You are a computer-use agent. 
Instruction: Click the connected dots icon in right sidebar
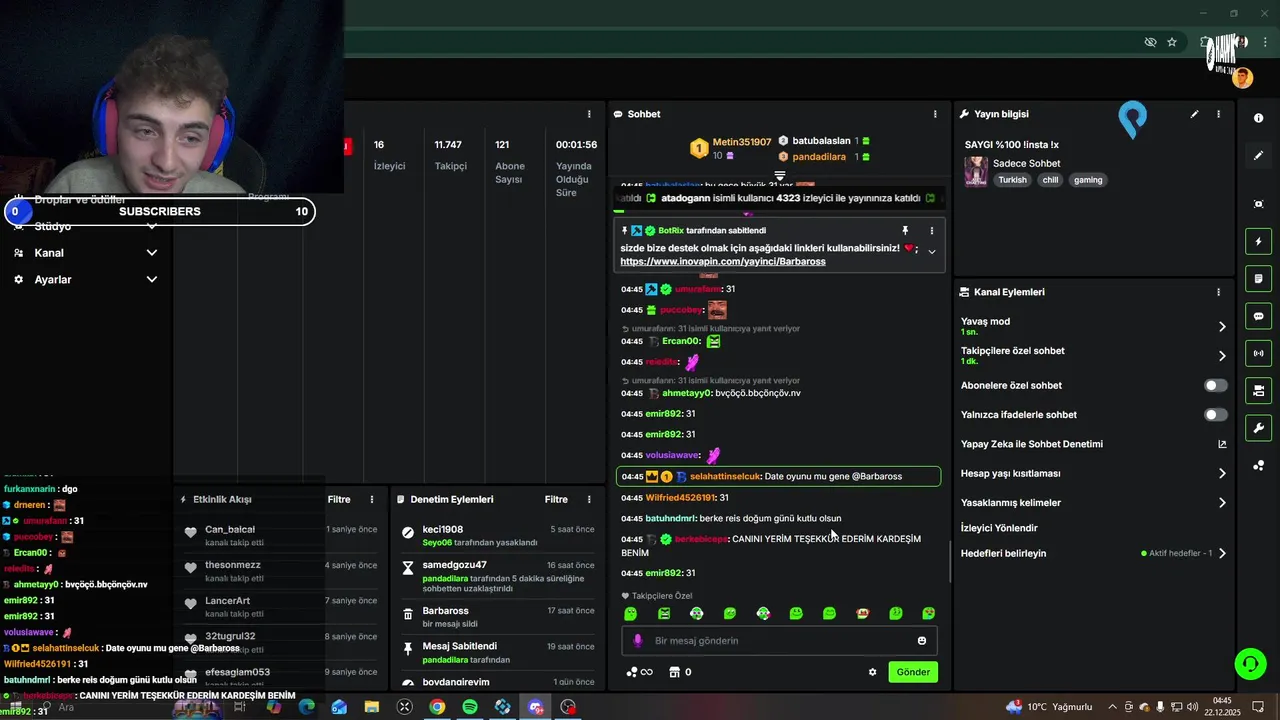[1258, 466]
